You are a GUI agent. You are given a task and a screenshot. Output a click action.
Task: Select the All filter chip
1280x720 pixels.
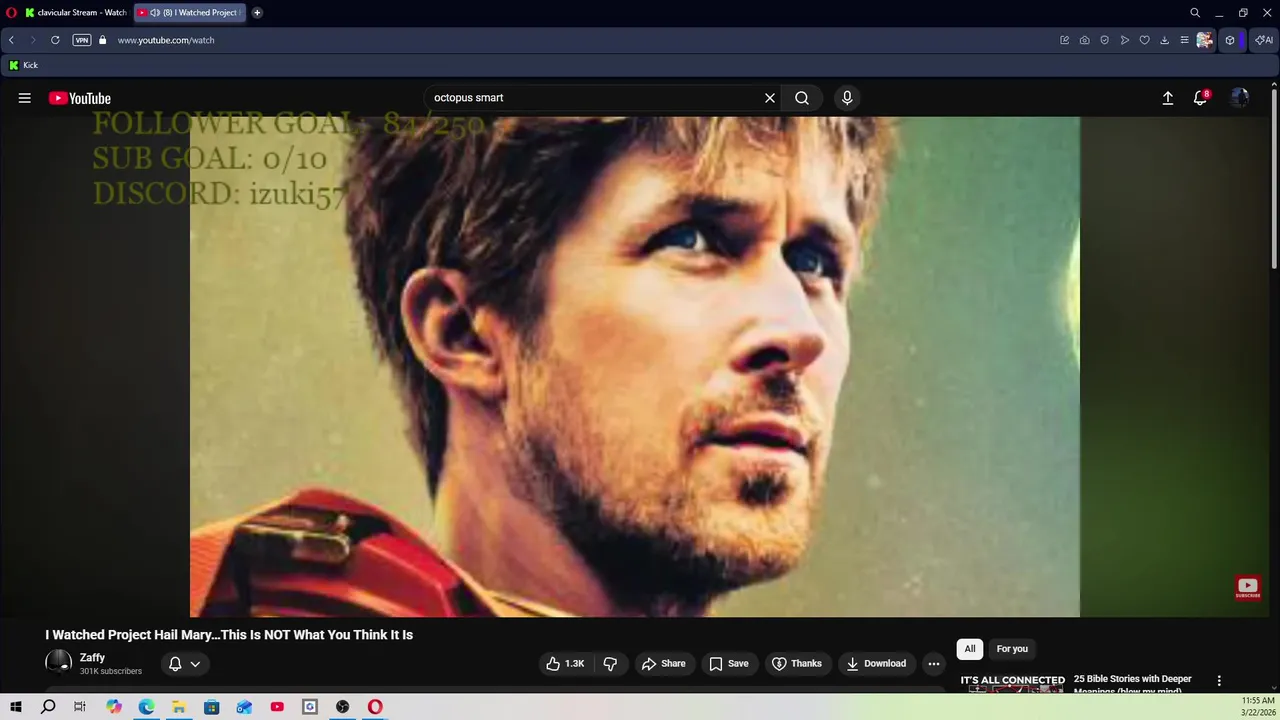[x=970, y=649]
